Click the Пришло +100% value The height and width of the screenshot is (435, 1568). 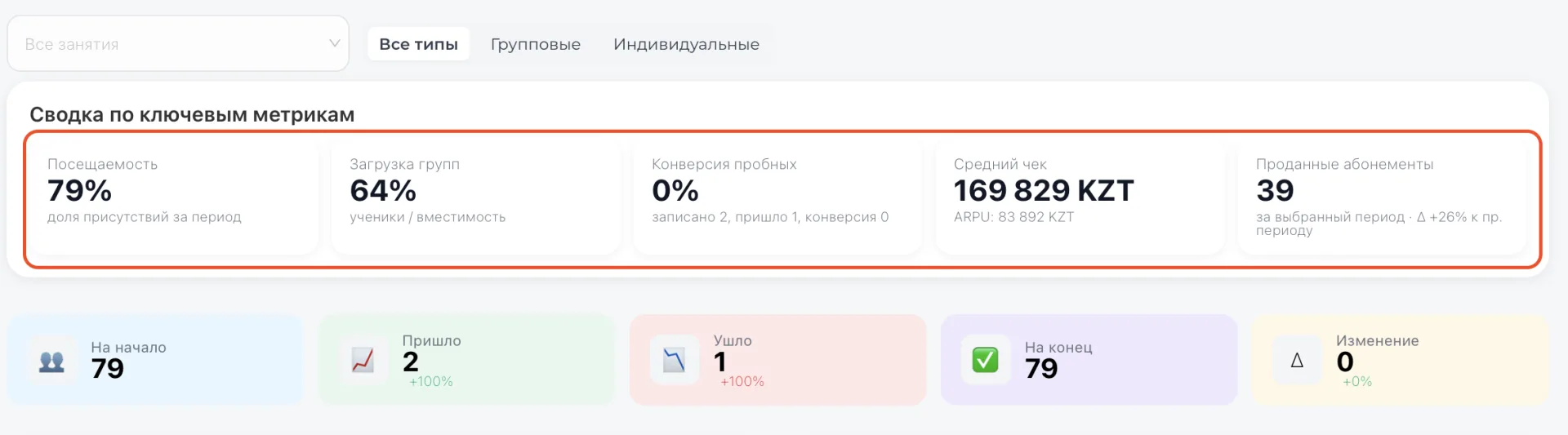tap(431, 382)
